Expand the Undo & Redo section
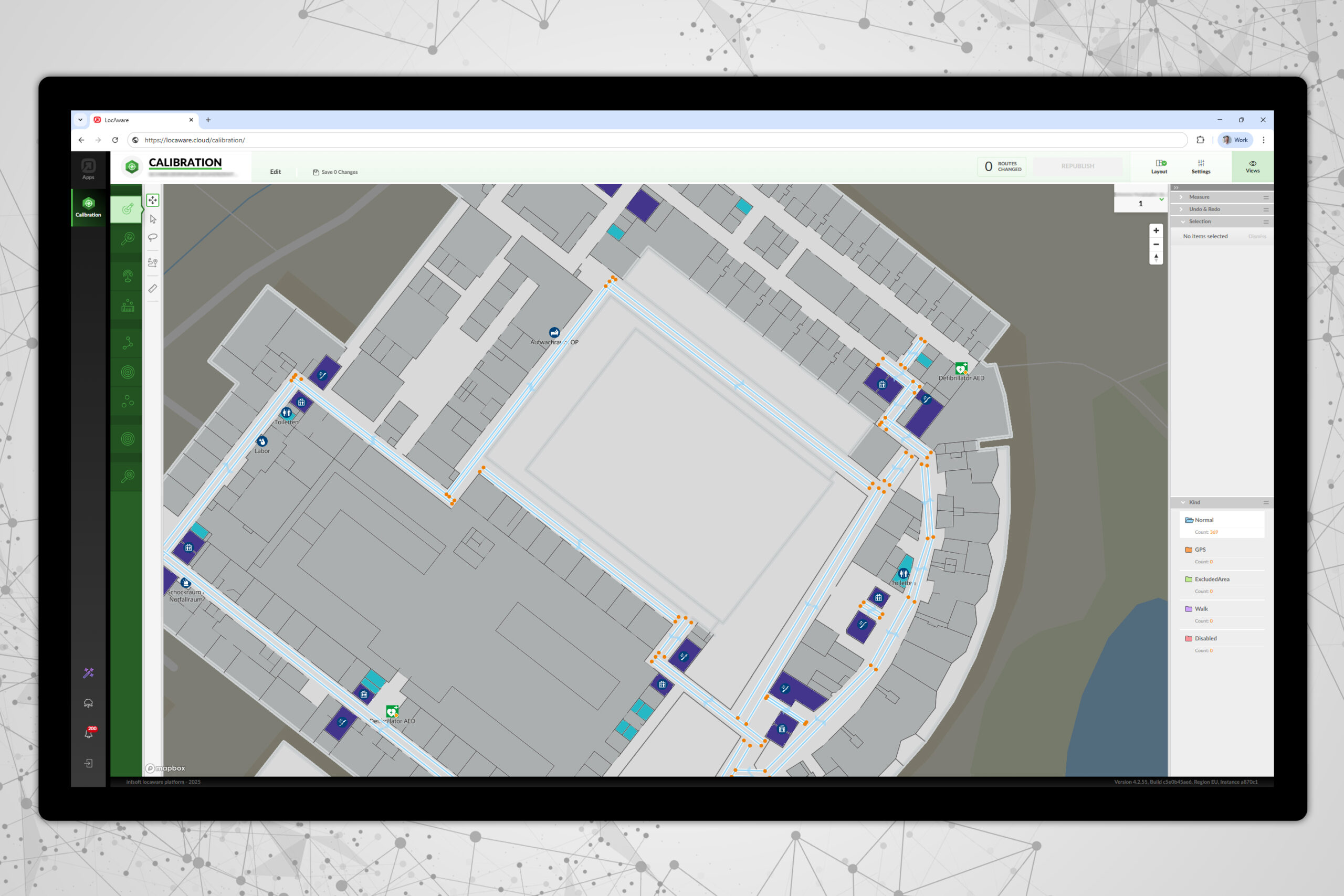The height and width of the screenshot is (896, 1344). 1204,209
